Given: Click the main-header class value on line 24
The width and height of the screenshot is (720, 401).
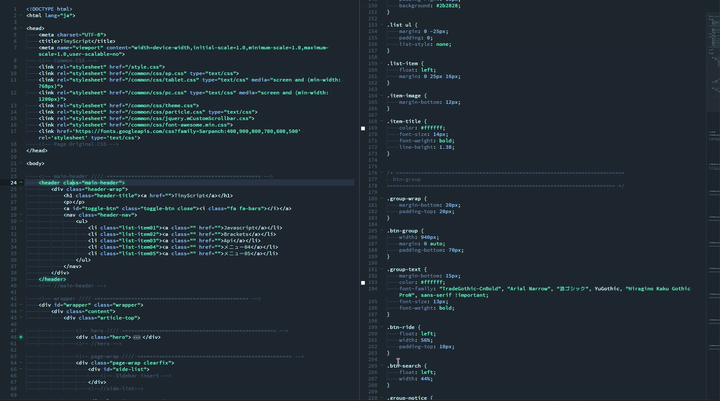Looking at the screenshot, I should [104, 183].
